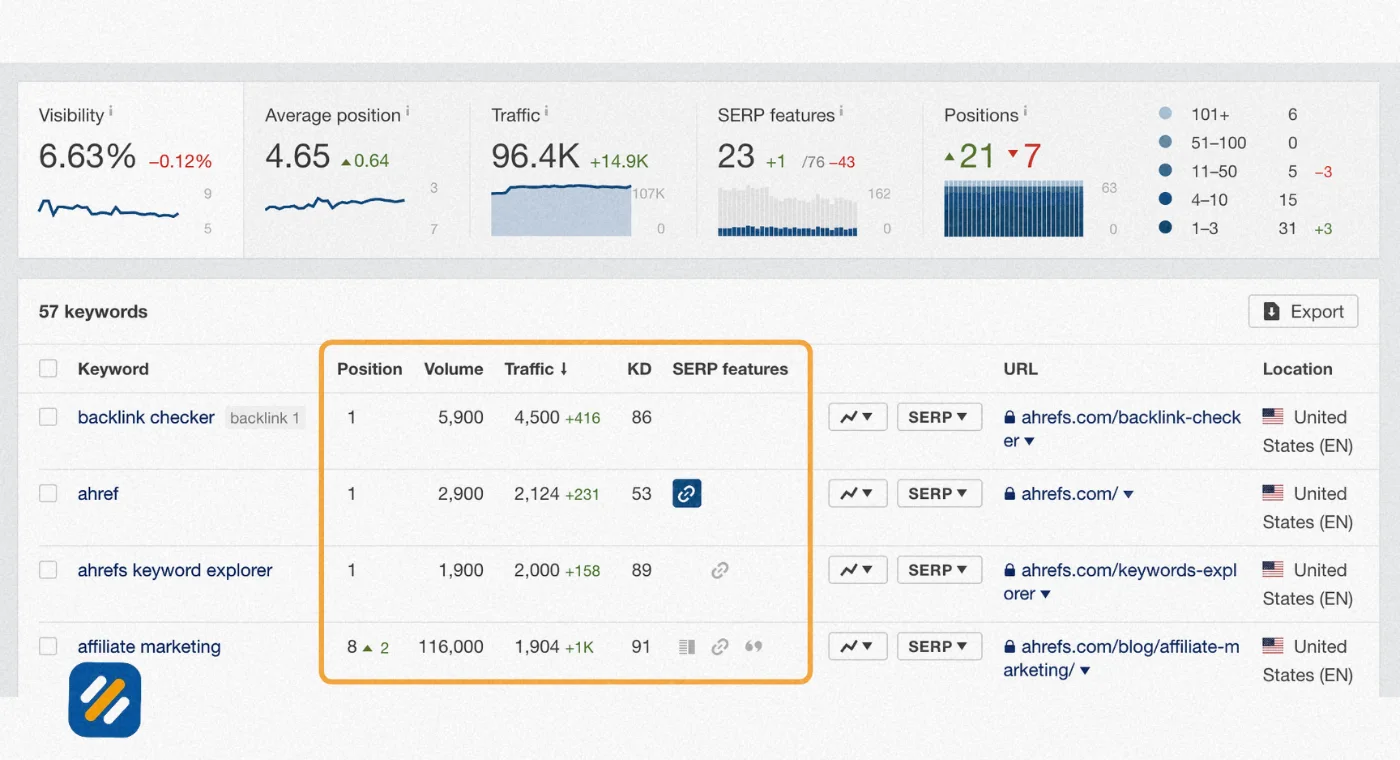The width and height of the screenshot is (1400, 760).
Task: Click the Traffic info icon
Action: tap(546, 110)
